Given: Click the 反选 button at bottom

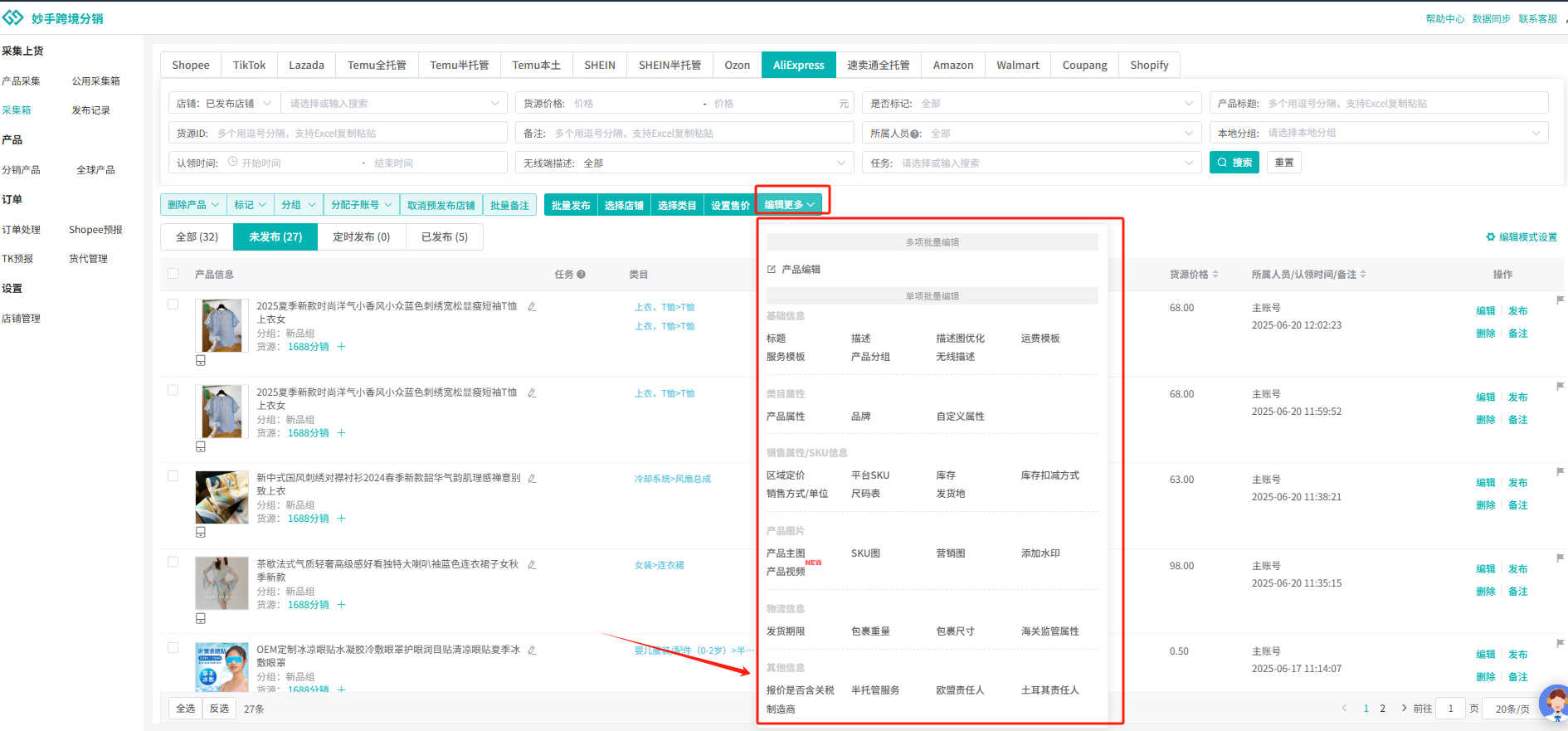Looking at the screenshot, I should pyautogui.click(x=219, y=709).
